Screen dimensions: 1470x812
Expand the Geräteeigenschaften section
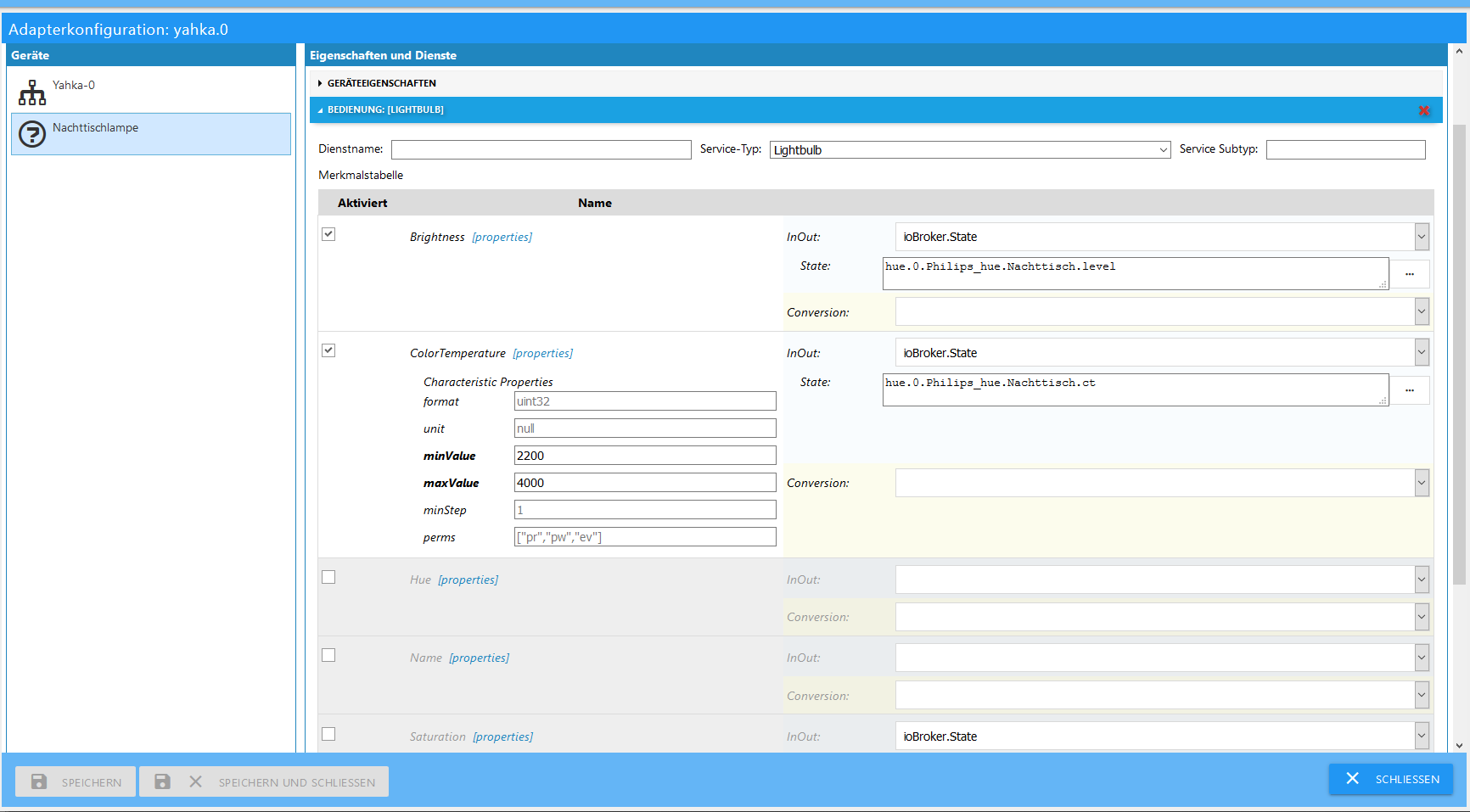[x=381, y=83]
